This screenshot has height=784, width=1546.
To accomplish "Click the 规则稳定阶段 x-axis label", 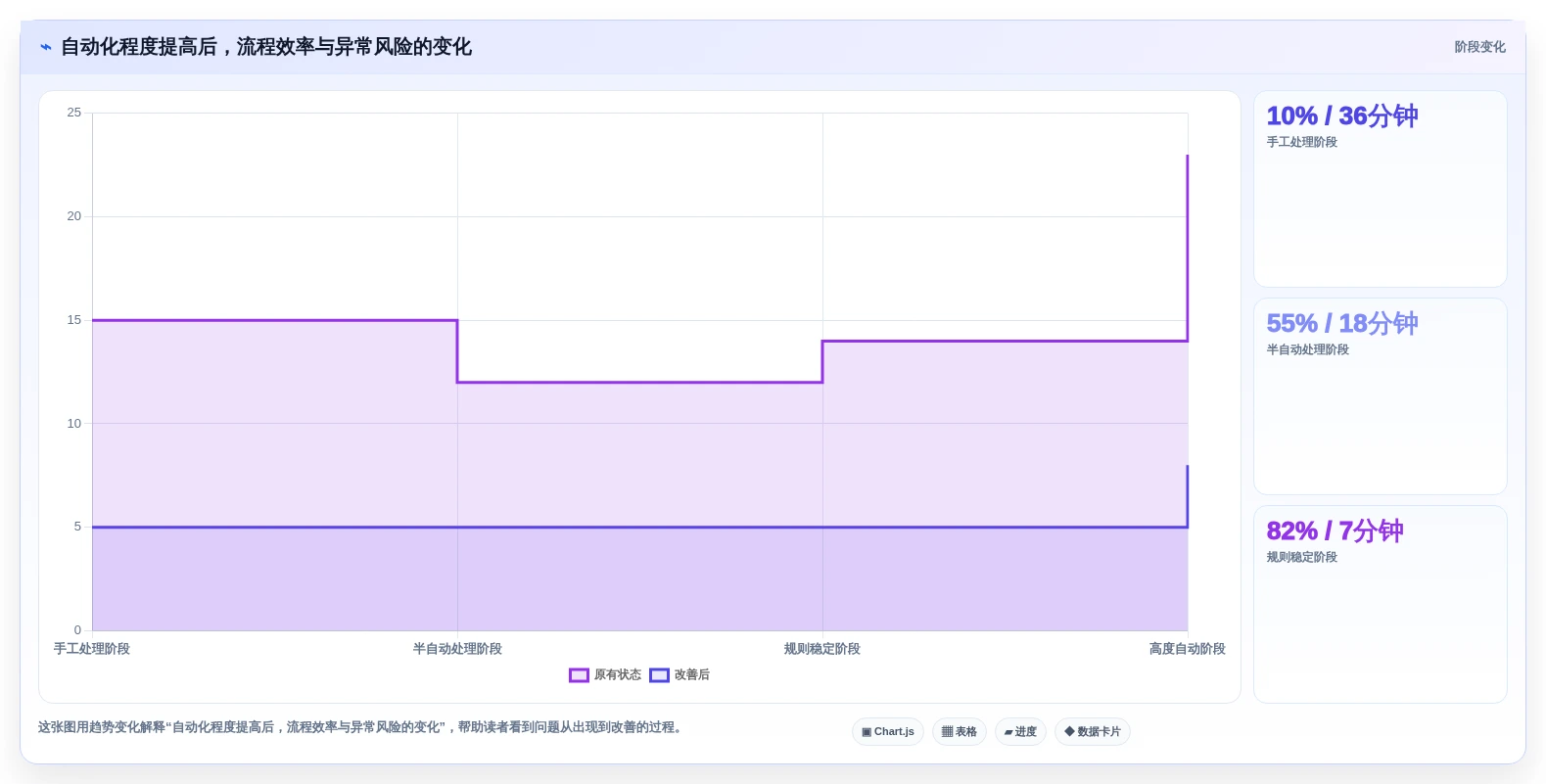I will coord(822,649).
